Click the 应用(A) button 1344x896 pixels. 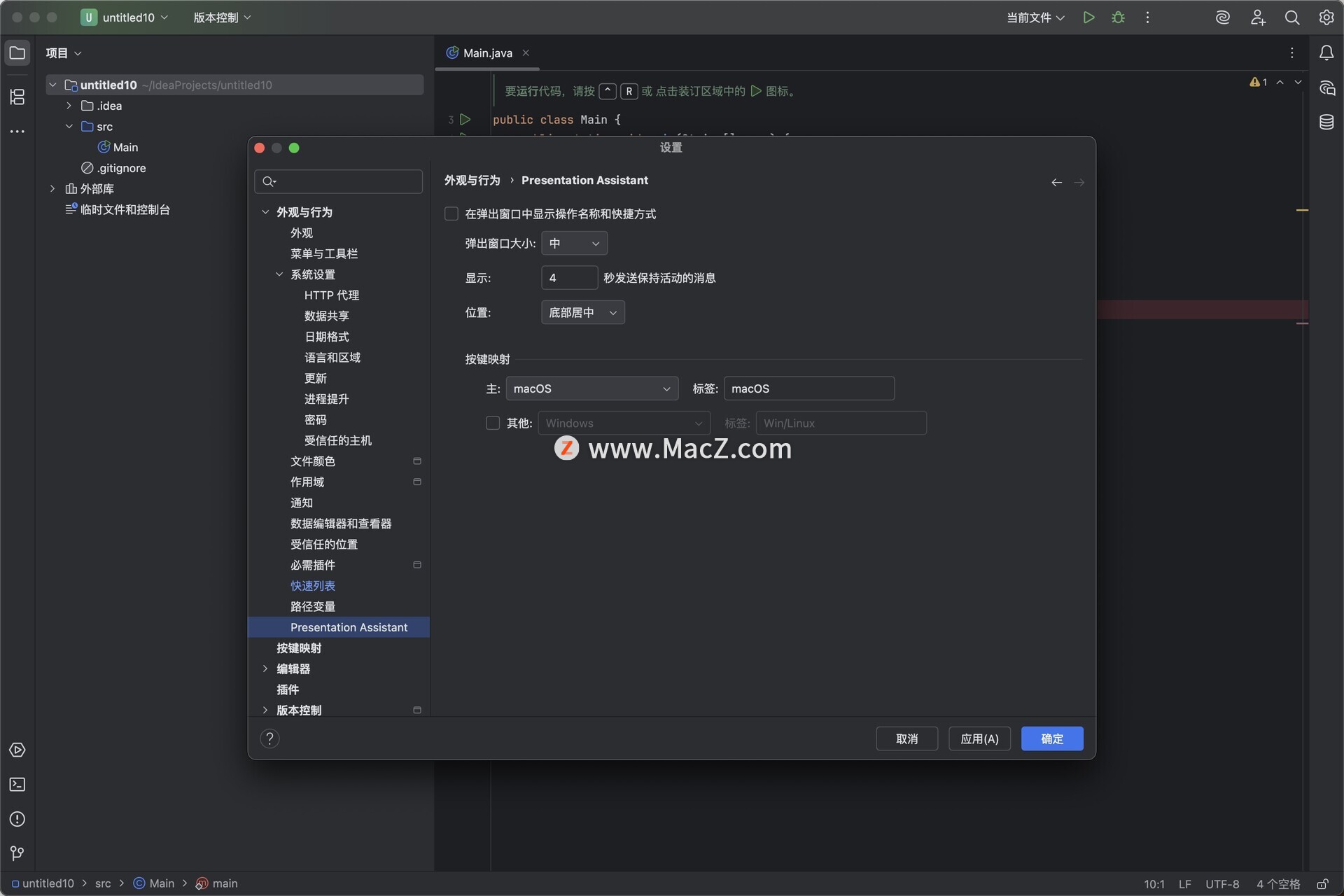(x=979, y=738)
